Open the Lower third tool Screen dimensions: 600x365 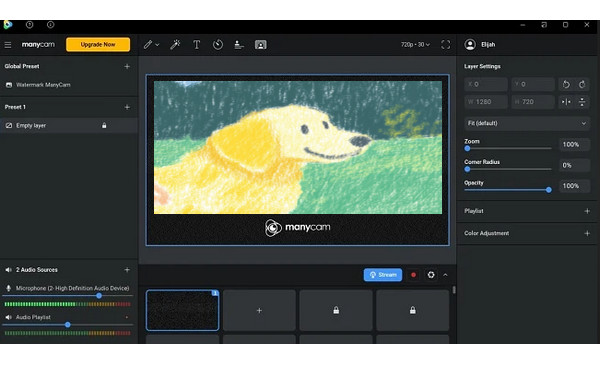click(x=239, y=45)
